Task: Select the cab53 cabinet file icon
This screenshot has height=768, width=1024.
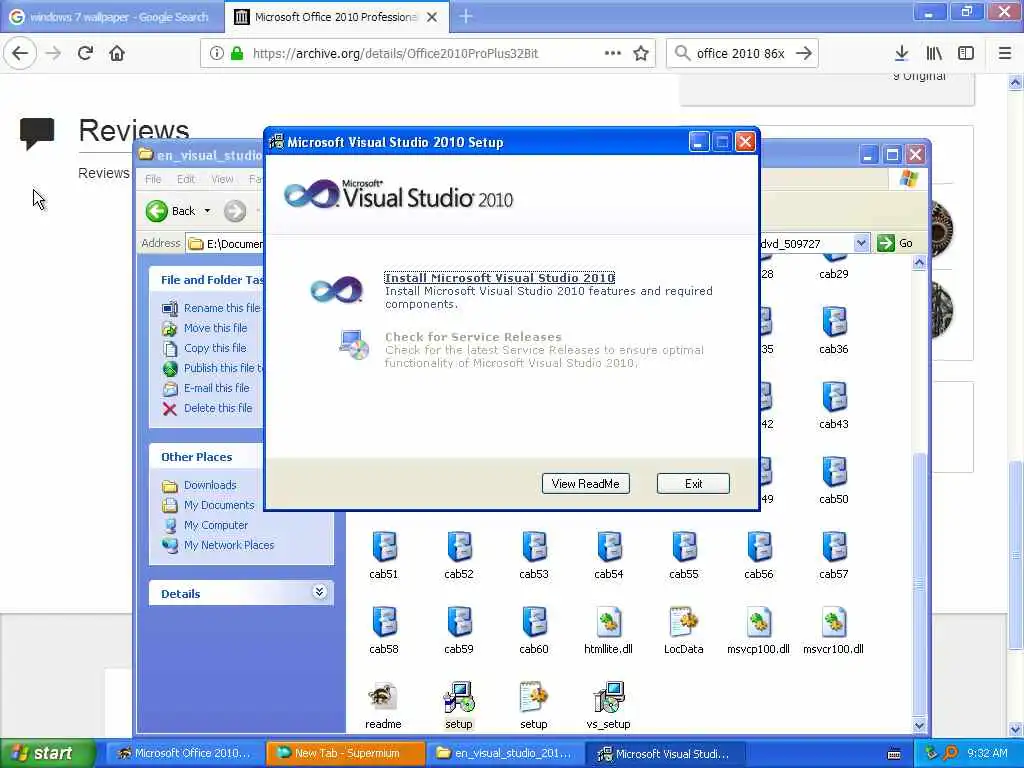Action: pos(534,547)
